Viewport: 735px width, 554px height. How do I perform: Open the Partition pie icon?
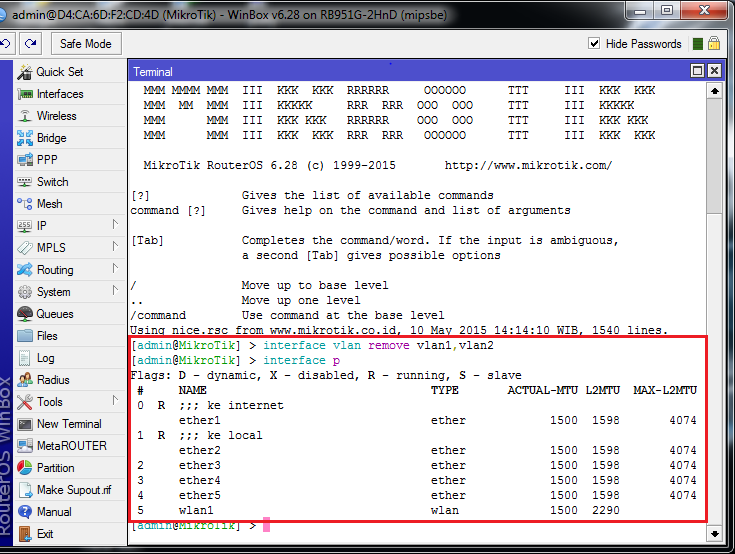click(24, 468)
